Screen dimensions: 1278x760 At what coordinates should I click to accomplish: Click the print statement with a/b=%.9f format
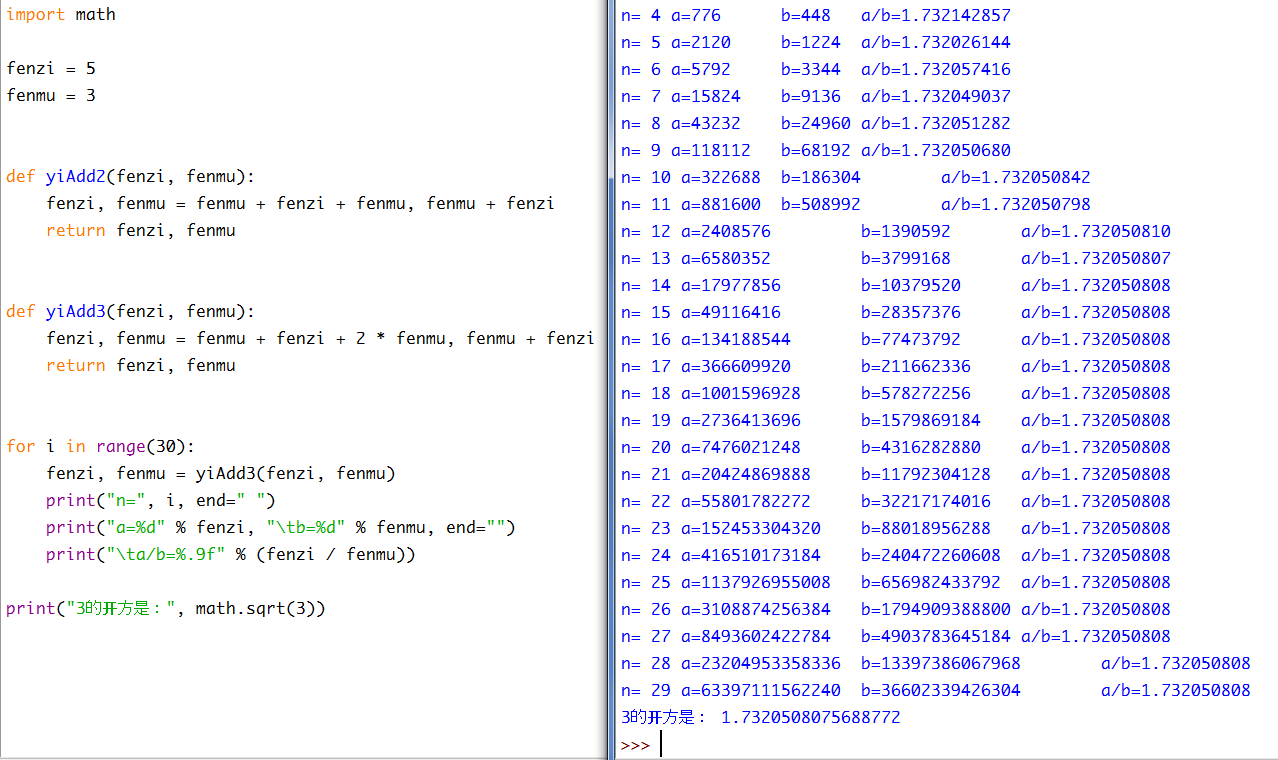(230, 554)
